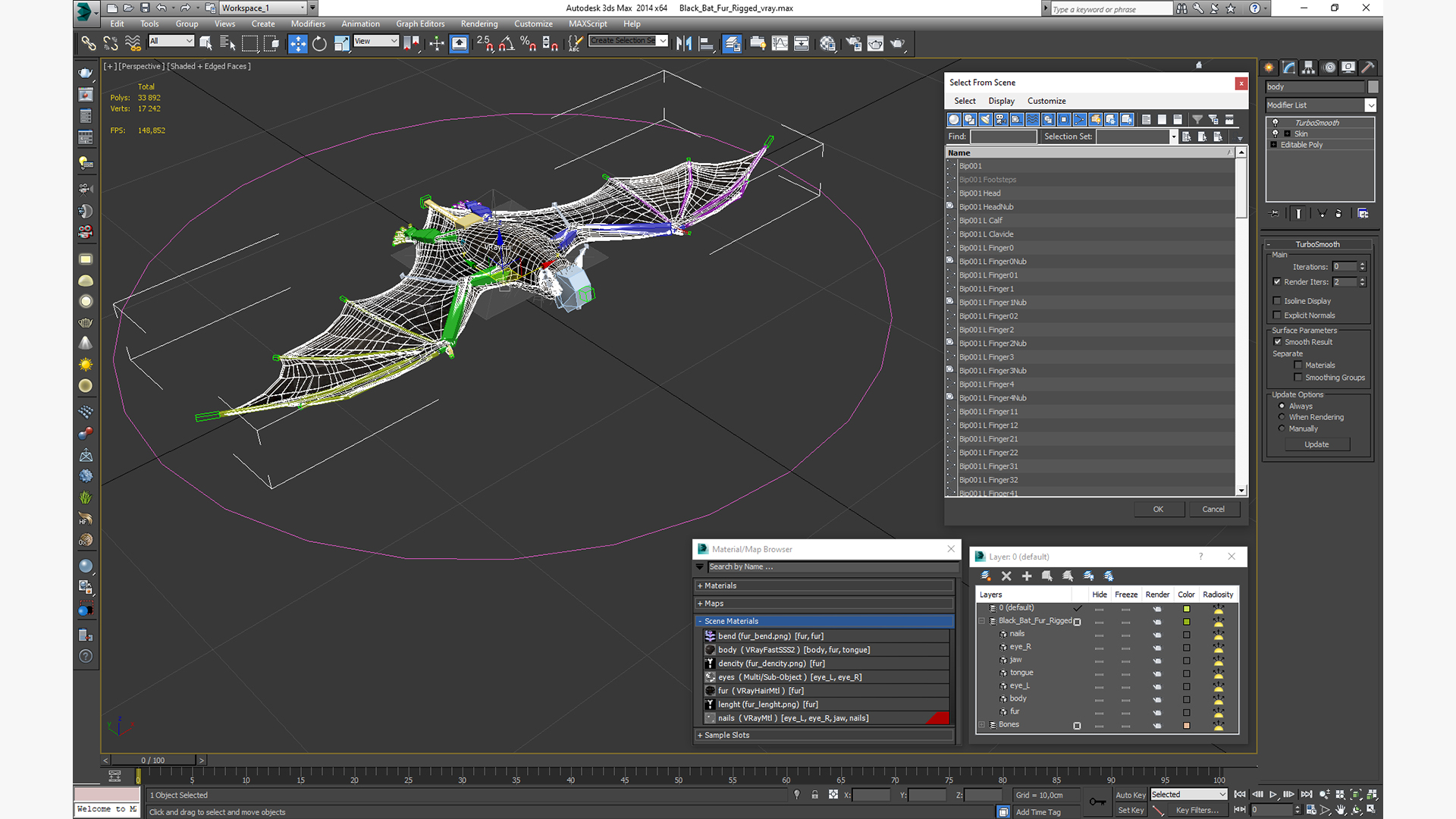Enable the Isoline Display checkbox
This screenshot has width=1456, height=819.
pos(1277,301)
